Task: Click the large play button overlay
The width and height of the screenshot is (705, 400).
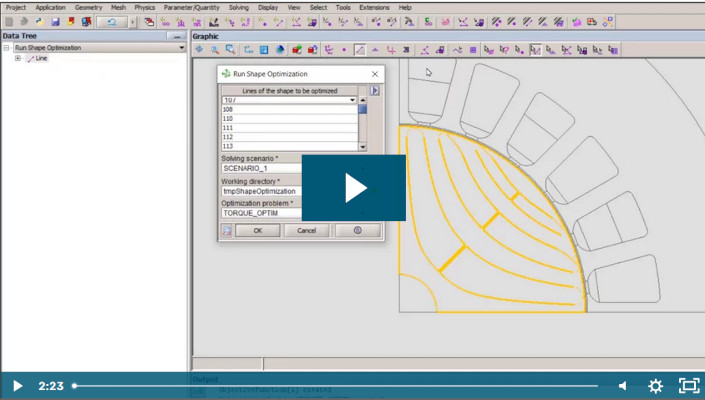Action: click(x=353, y=188)
